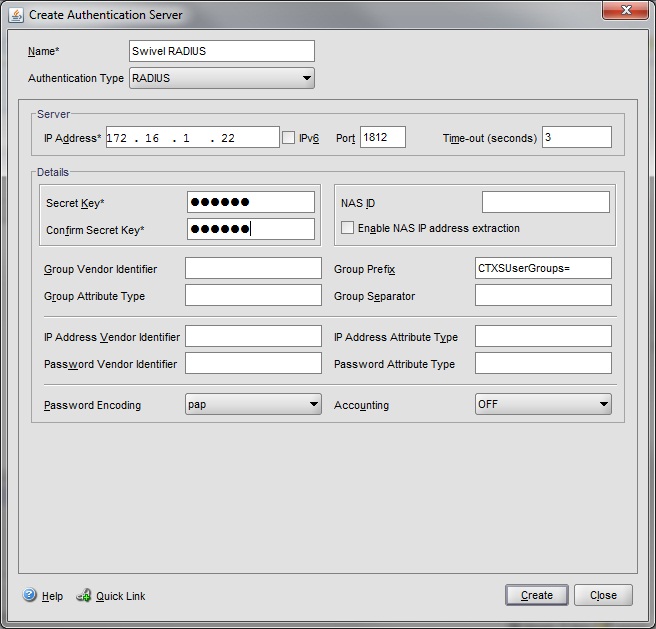The height and width of the screenshot is (629, 656).
Task: Click the 'Server' group title text
Action: point(53,114)
